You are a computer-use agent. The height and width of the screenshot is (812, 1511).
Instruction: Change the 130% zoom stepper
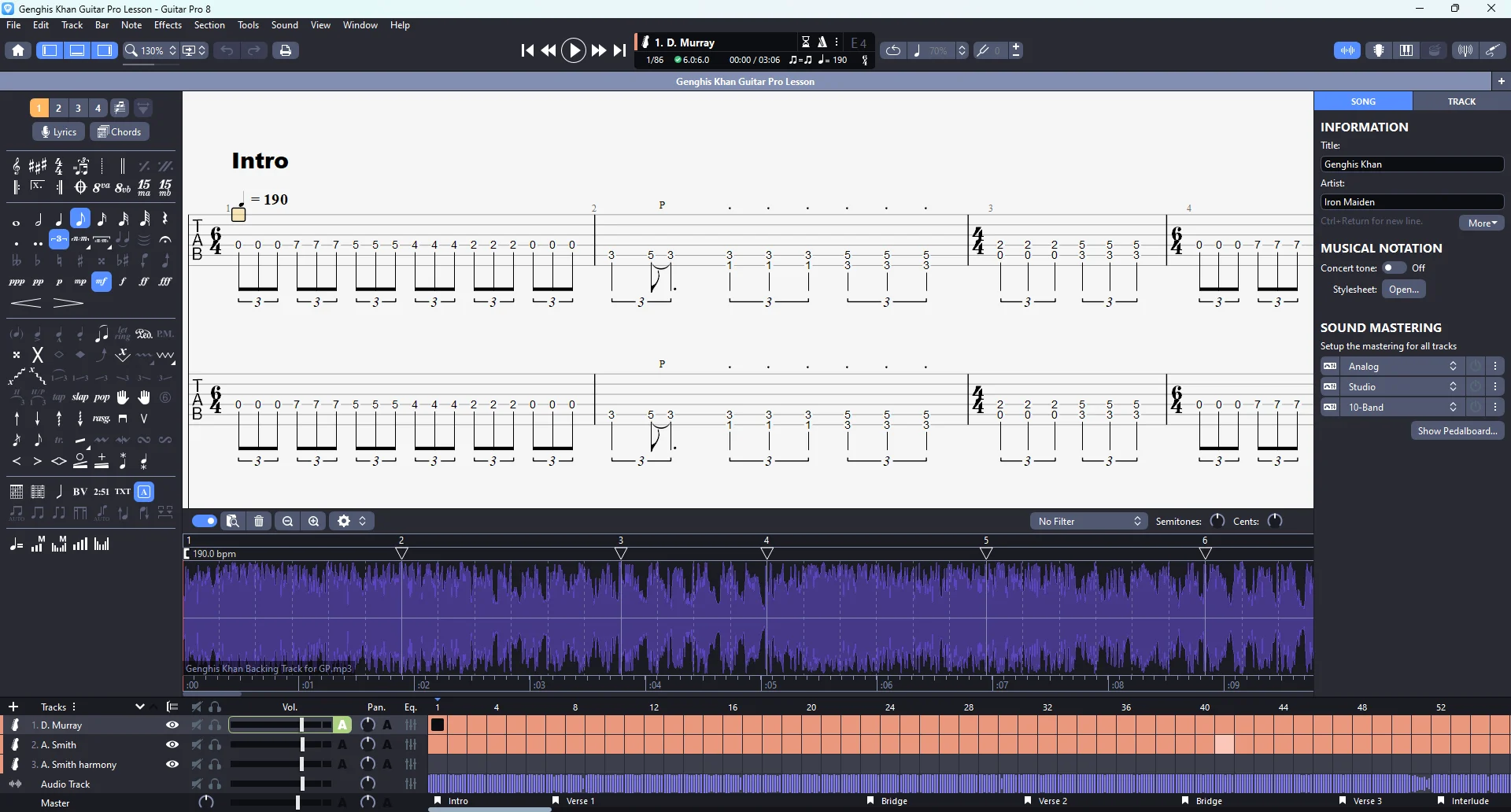(173, 50)
